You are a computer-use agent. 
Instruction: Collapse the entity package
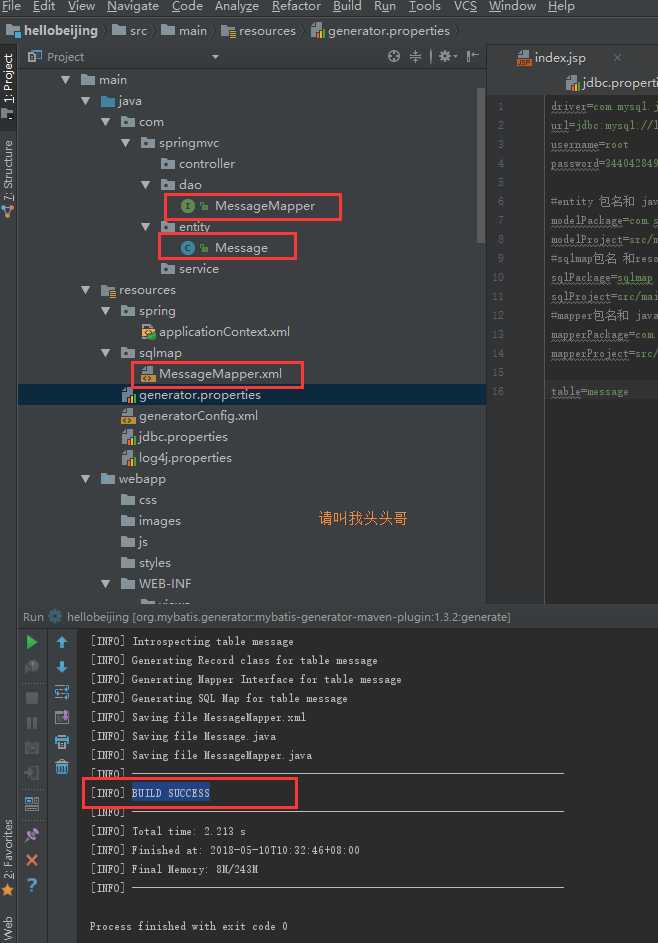146,227
